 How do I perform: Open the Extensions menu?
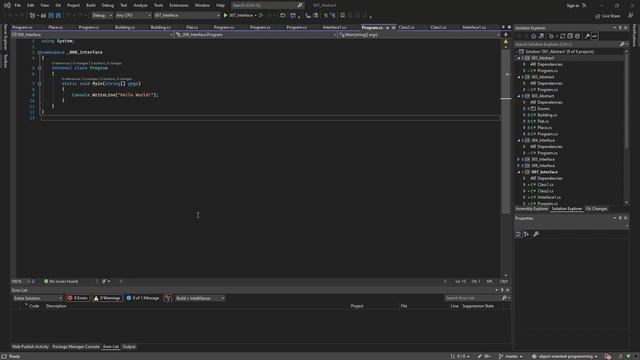click(x=179, y=5)
